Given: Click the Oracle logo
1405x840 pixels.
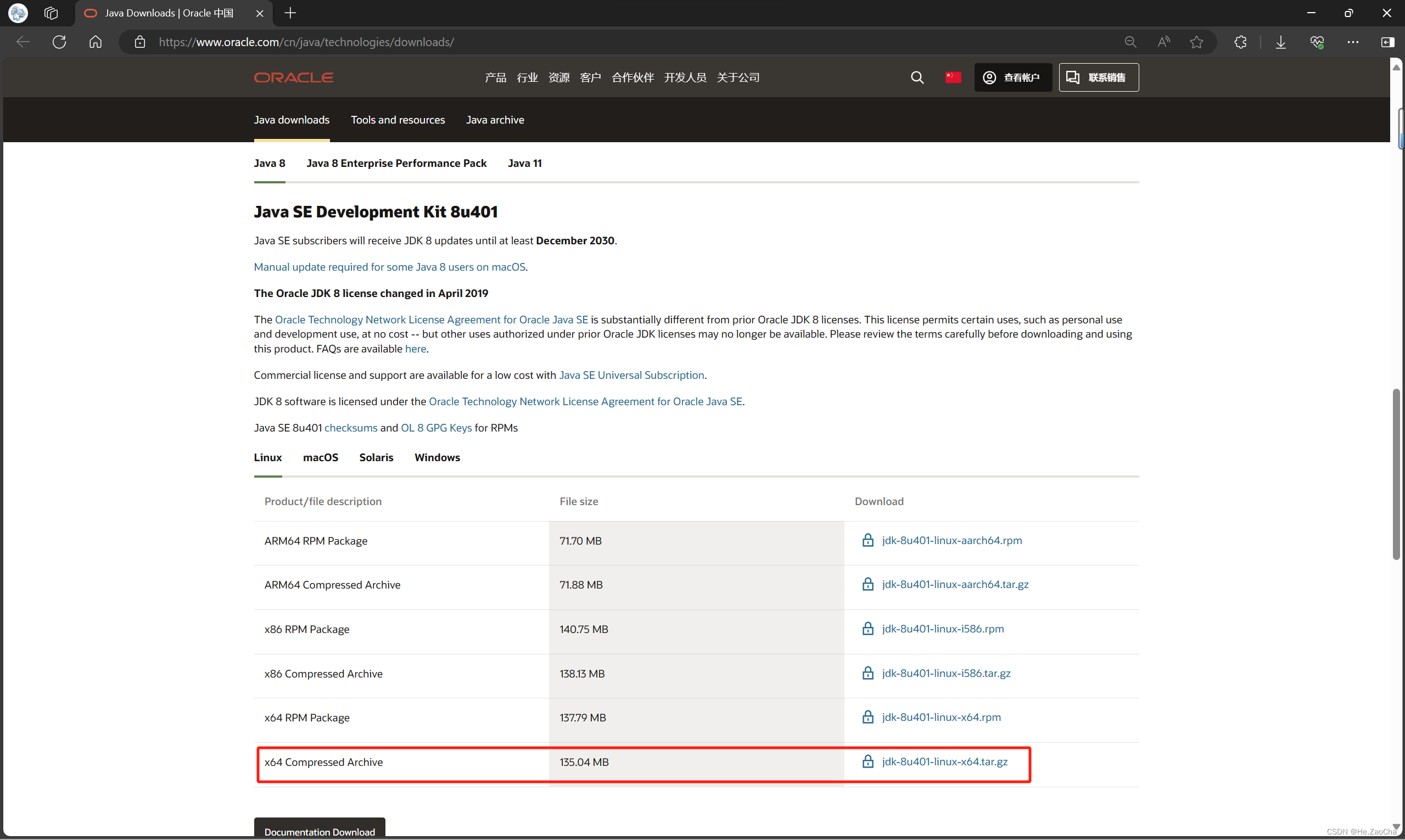Looking at the screenshot, I should (294, 77).
